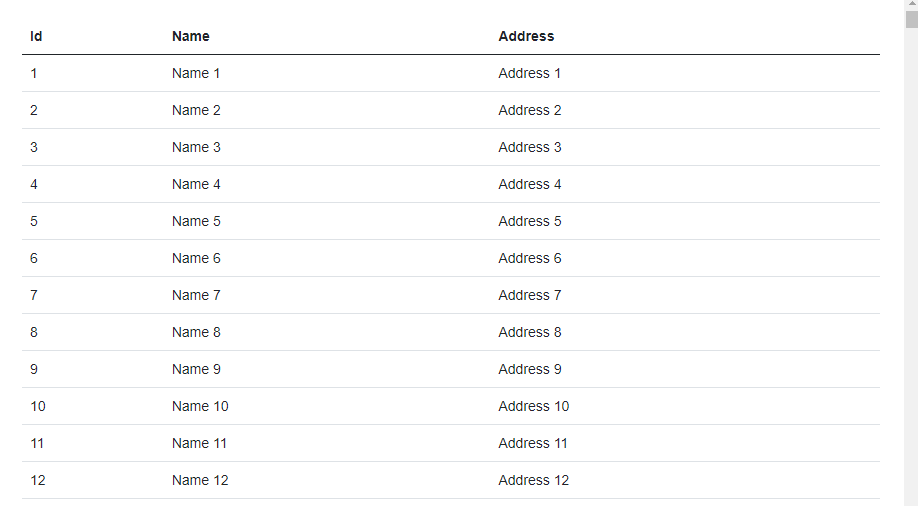This screenshot has width=918, height=506.
Task: Select the Name 1 cell
Action: [x=196, y=73]
